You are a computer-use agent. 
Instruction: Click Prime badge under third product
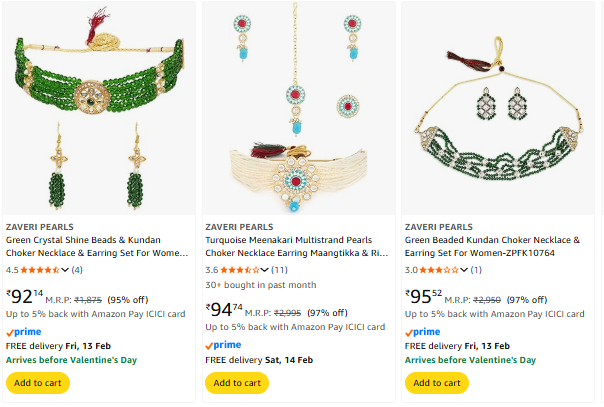click(425, 332)
